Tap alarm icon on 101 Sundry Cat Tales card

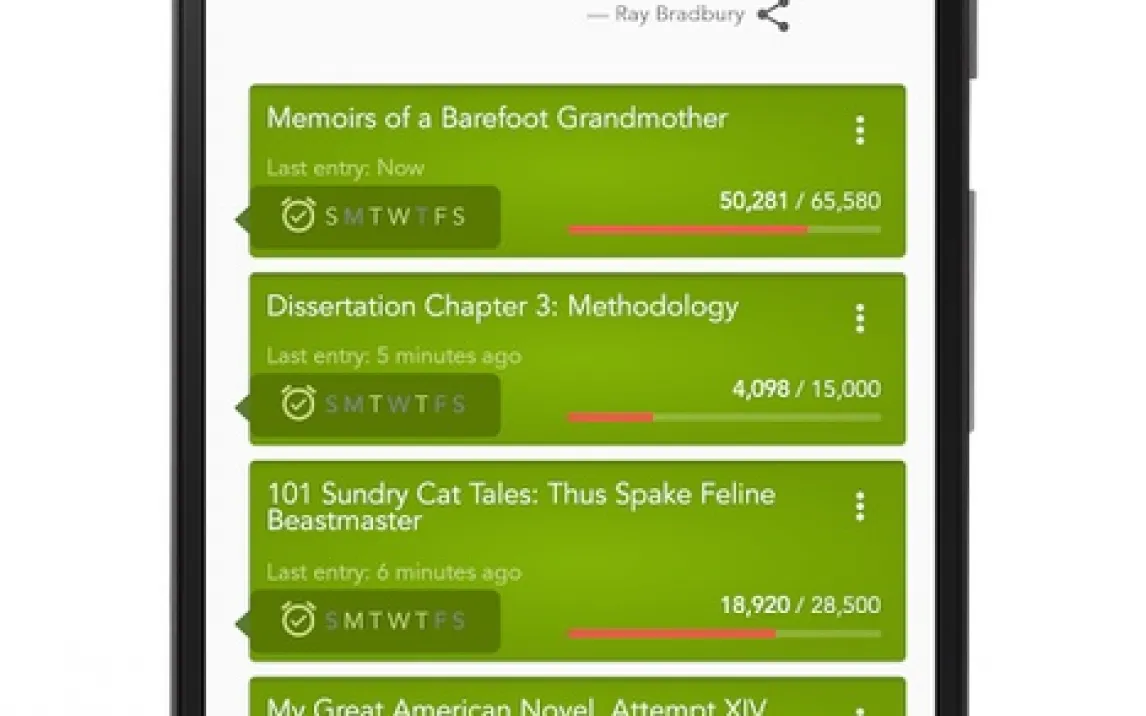[298, 619]
